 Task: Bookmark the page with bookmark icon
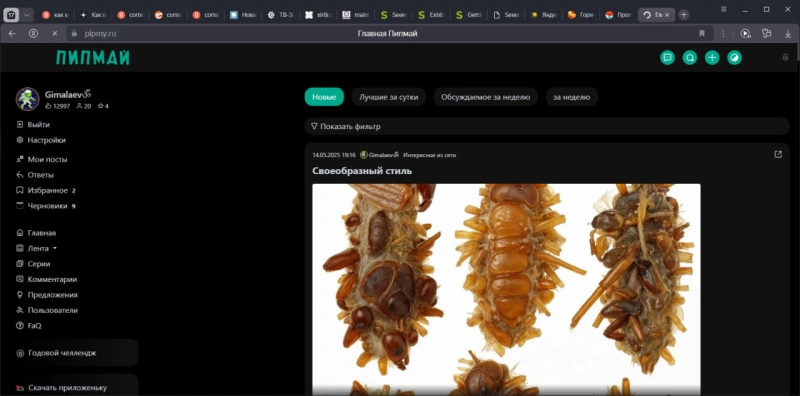pyautogui.click(x=702, y=34)
